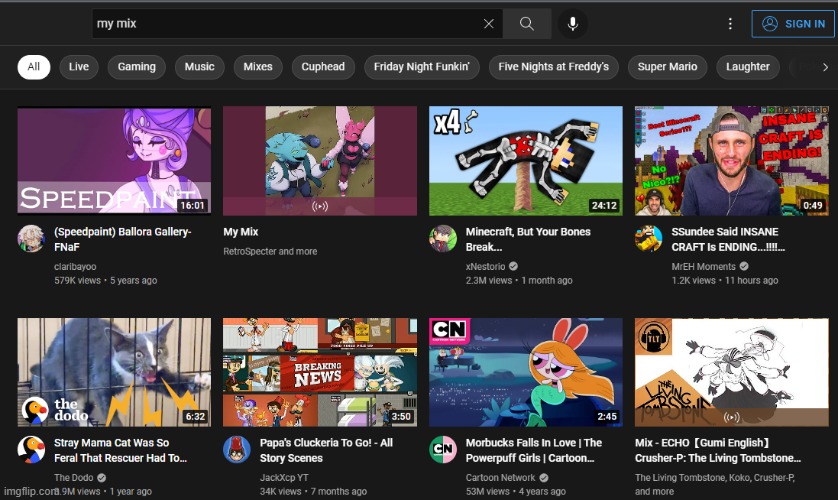The image size is (838, 500).
Task: Open MrEH Moments channel avatar
Action: pos(649,238)
